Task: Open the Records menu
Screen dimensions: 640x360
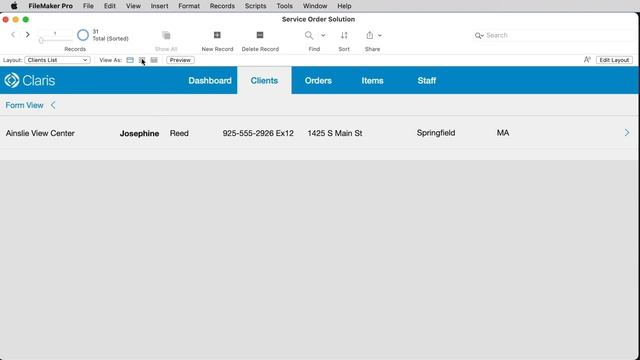Action: pyautogui.click(x=222, y=6)
